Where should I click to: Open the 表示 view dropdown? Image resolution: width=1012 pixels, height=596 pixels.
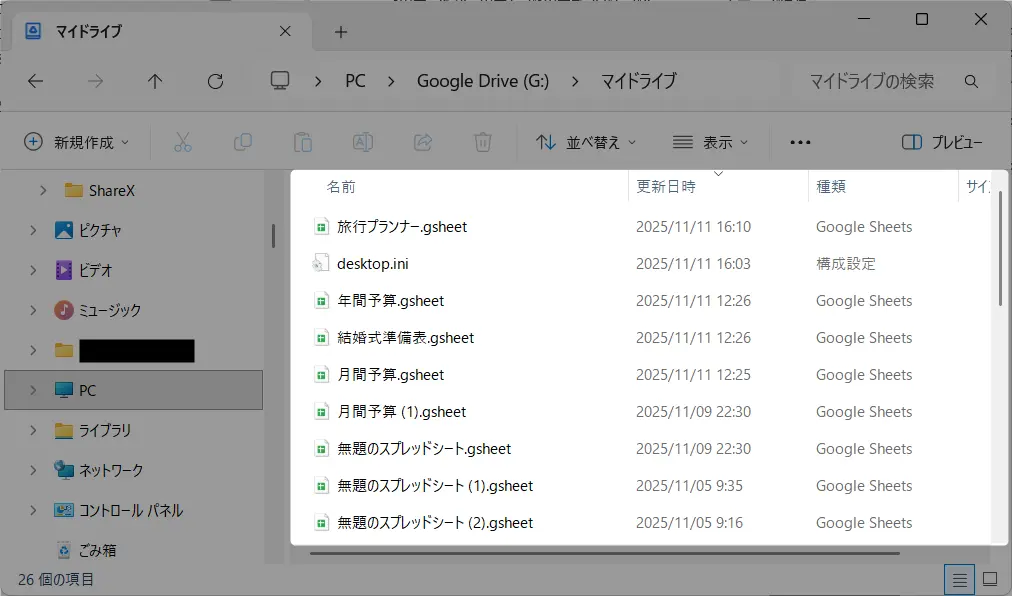click(710, 142)
